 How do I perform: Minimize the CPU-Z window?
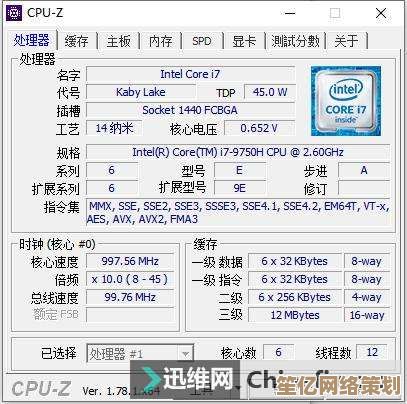coord(290,13)
